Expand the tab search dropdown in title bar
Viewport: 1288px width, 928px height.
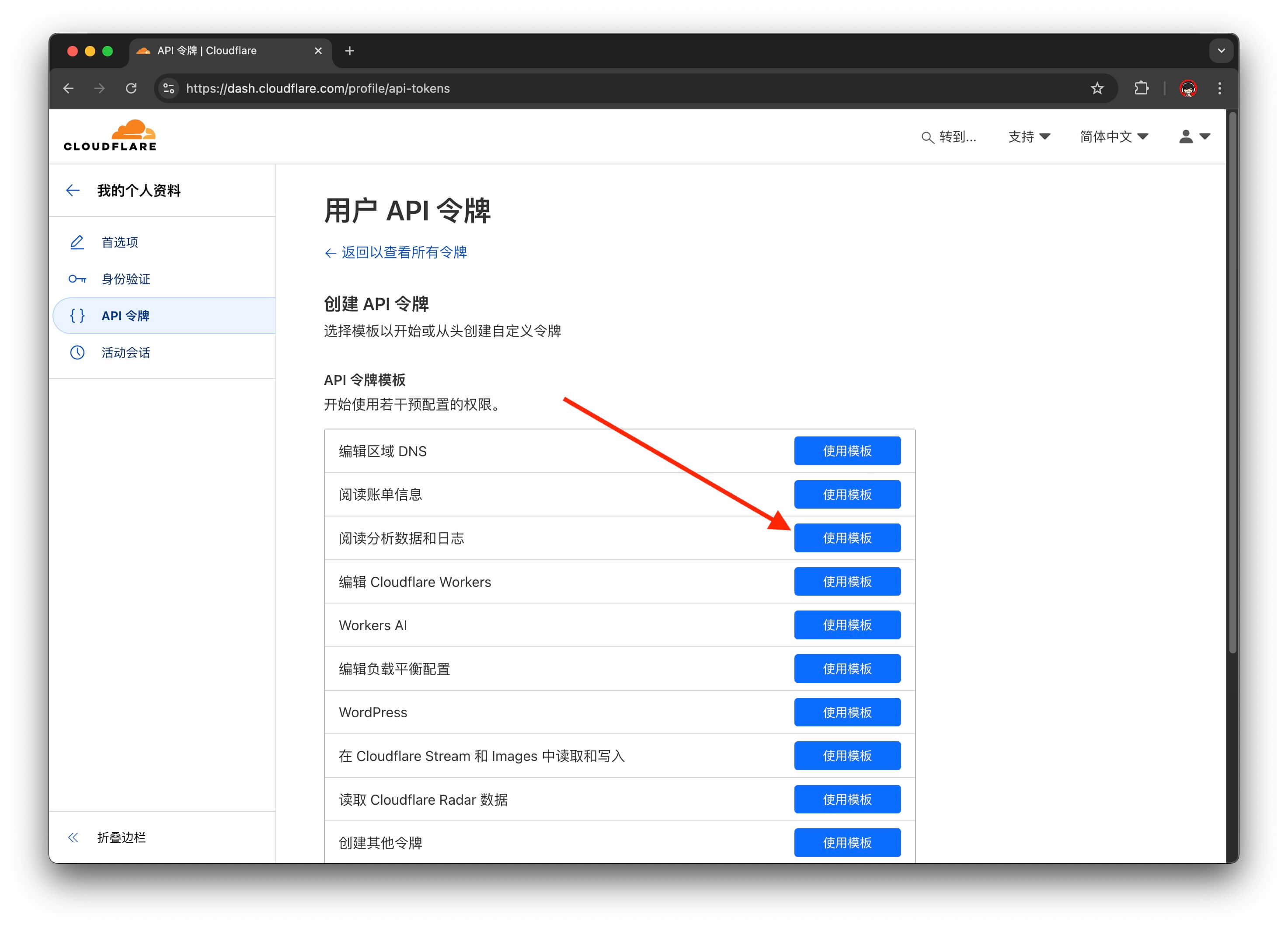(1221, 51)
